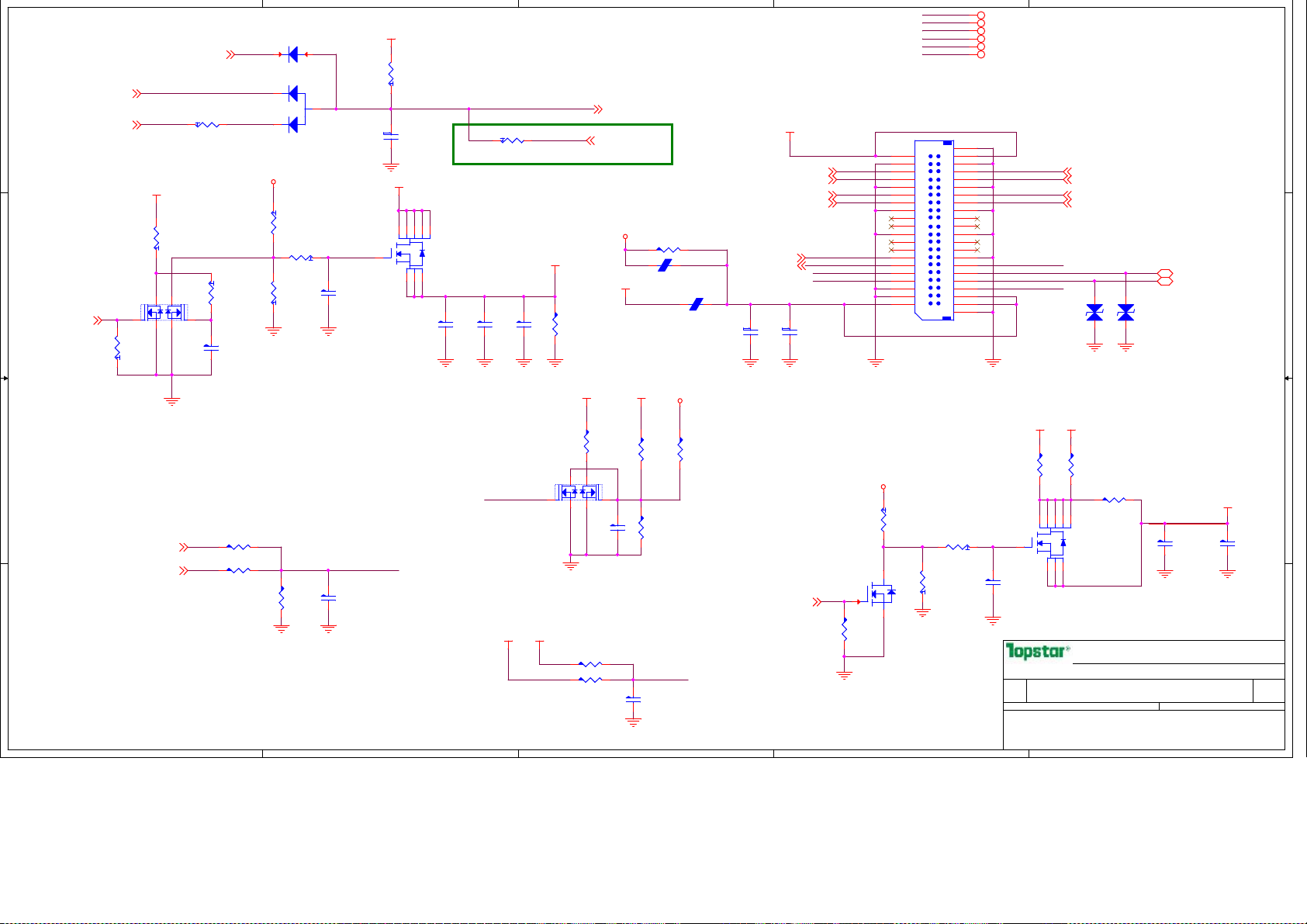The image size is (1307, 924).
Task: Click the power MOSFET in the lower right circuit
Action: coord(1053,543)
